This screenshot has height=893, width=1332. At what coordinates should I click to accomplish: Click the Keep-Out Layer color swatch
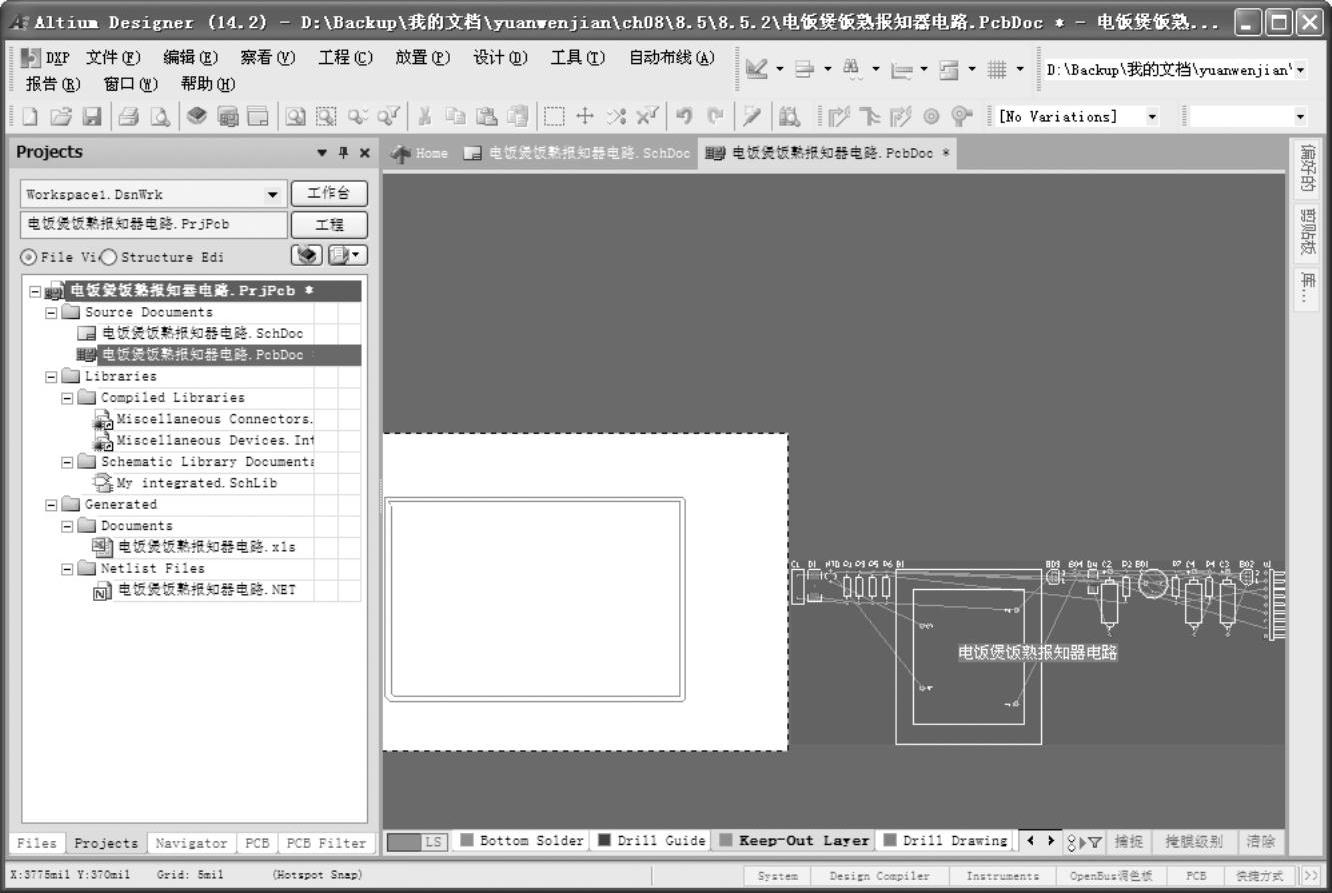726,841
